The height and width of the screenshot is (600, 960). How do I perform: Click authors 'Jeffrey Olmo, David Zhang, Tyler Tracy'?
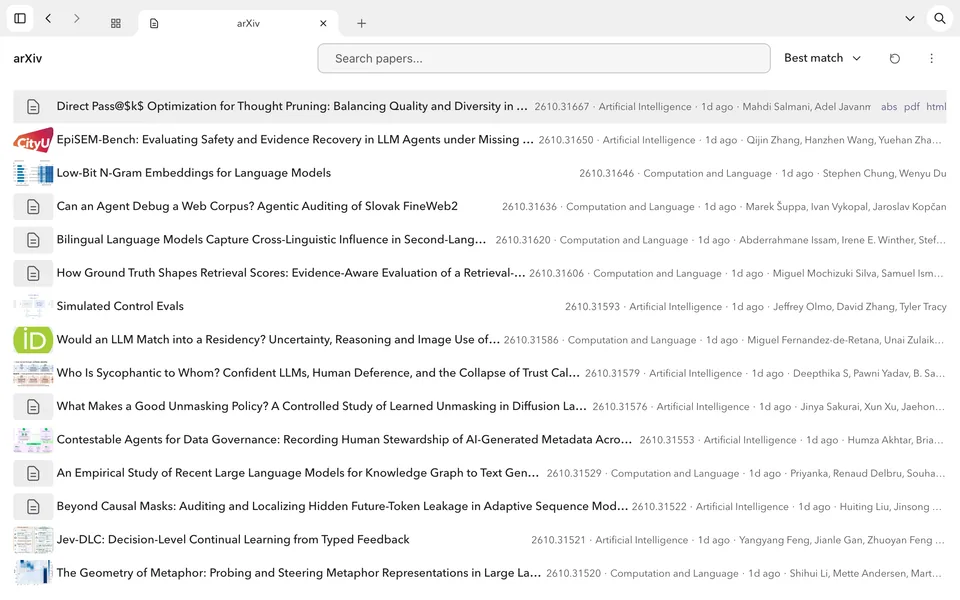pyautogui.click(x=860, y=306)
